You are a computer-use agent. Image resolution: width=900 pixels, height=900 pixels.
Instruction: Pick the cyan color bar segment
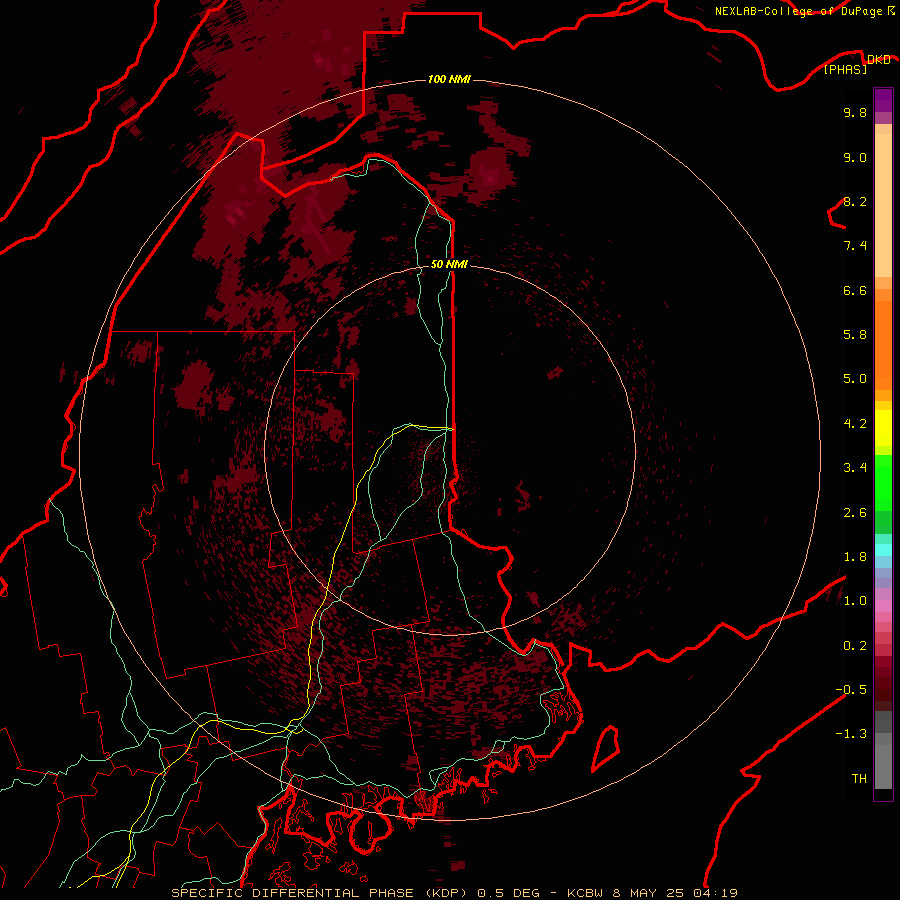883,550
